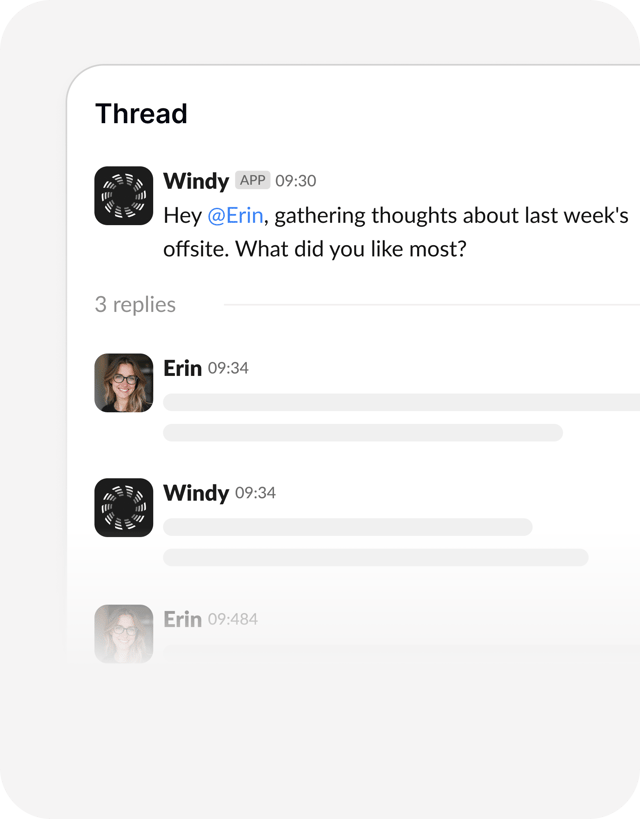
Task: Click the 09:30 timestamp on Windy's message
Action: point(295,181)
